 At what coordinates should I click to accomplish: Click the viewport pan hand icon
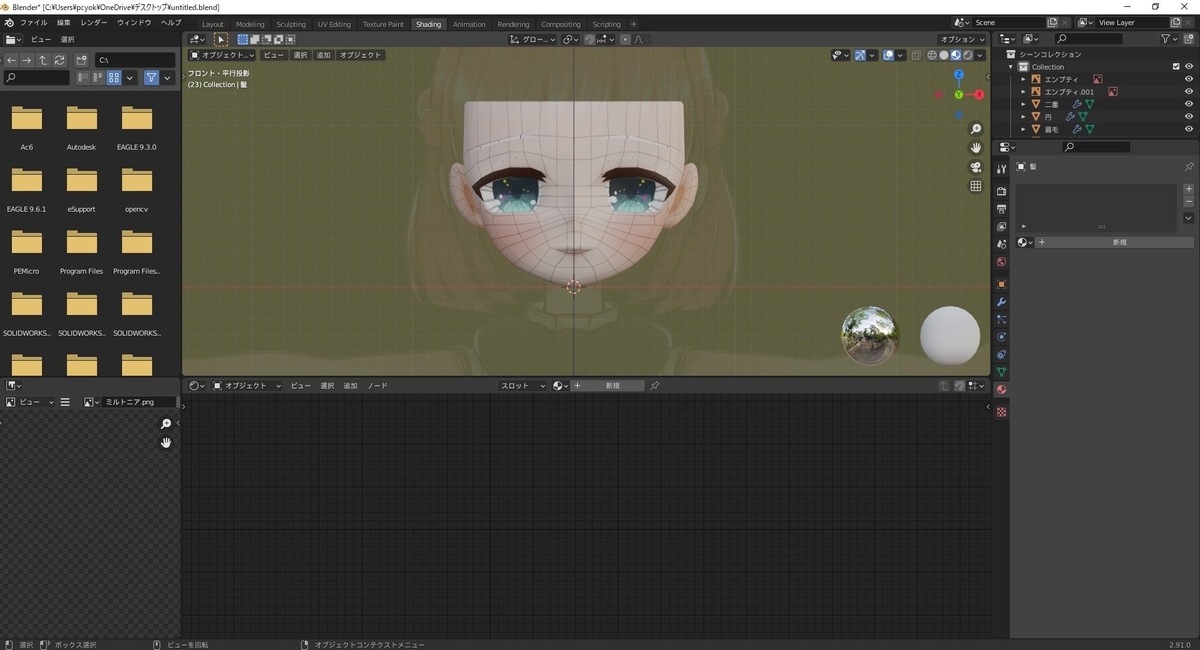pyautogui.click(x=976, y=148)
